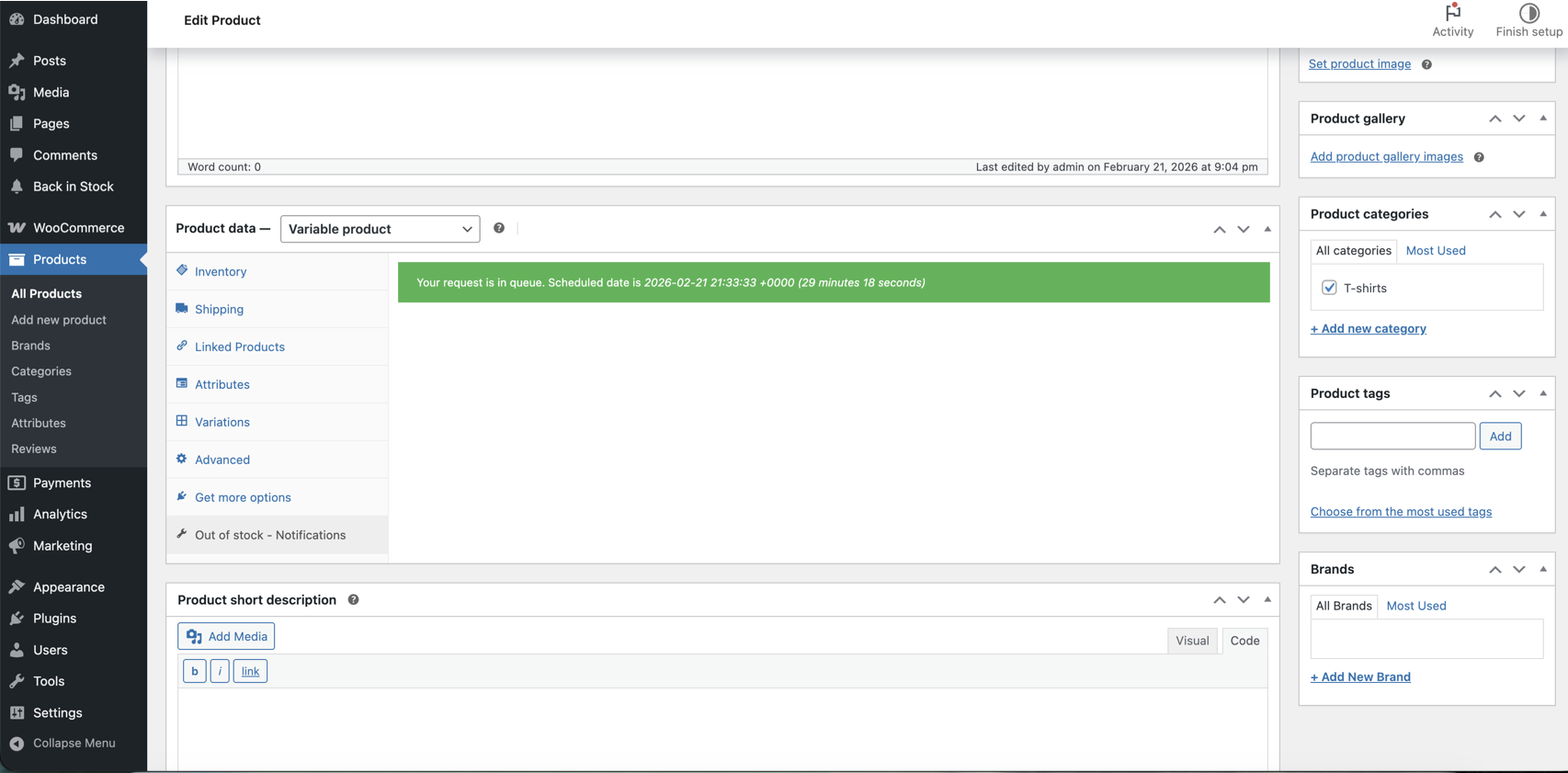This screenshot has height=773, width=1568.
Task: Click the Appearance brush icon
Action: click(x=17, y=586)
